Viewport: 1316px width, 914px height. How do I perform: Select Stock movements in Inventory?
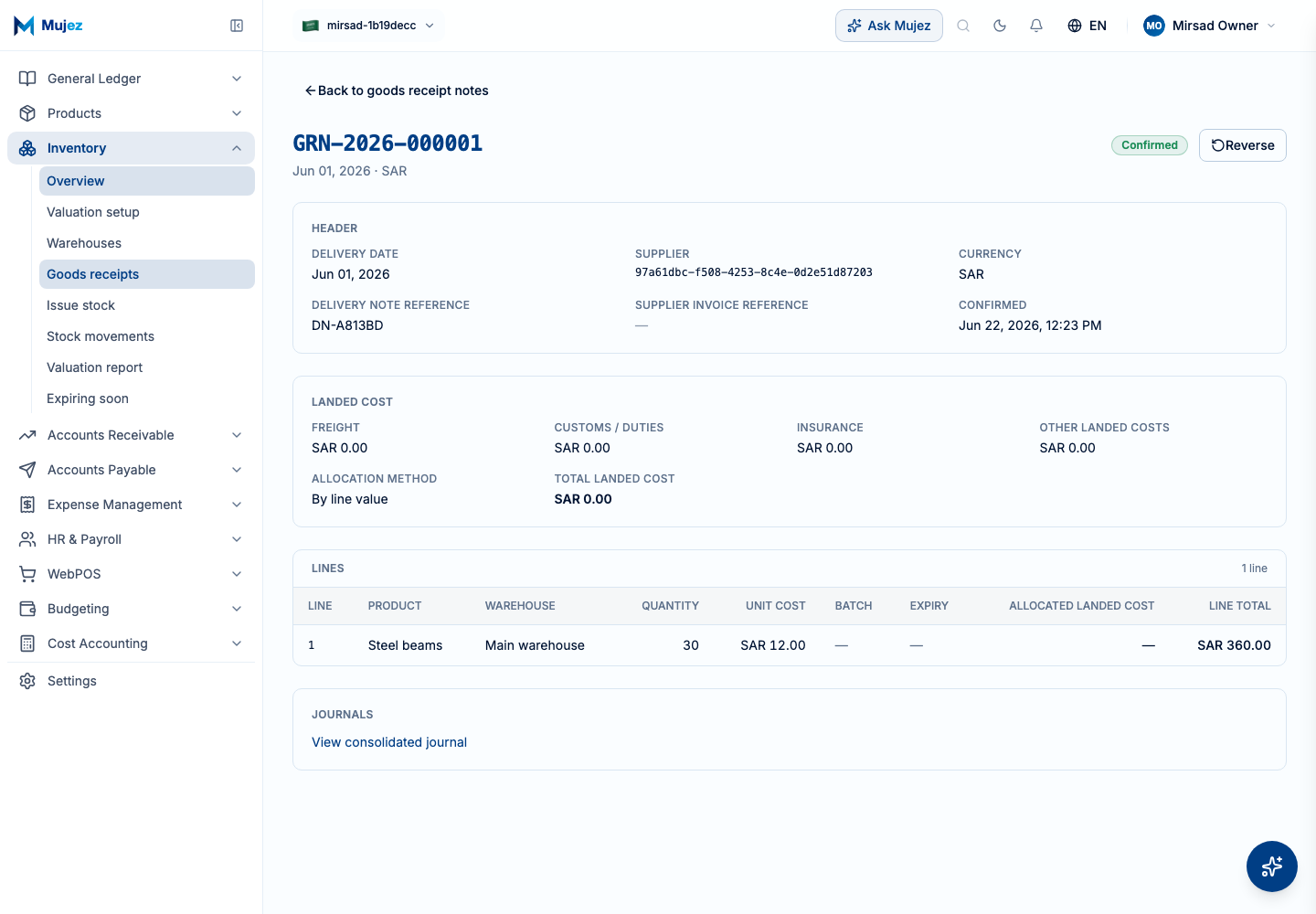(101, 336)
